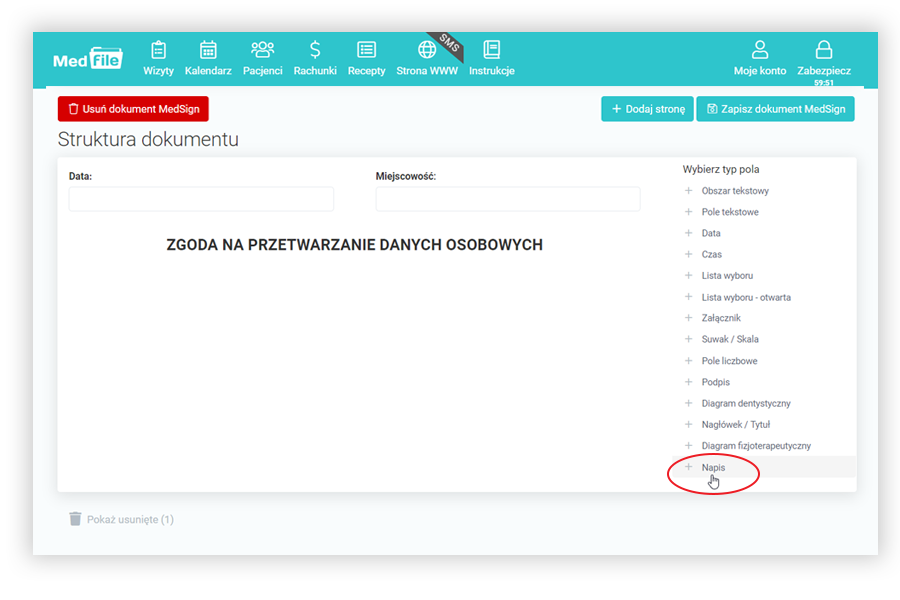
Task: Go to Pacjenci patients icon
Action: click(x=262, y=50)
